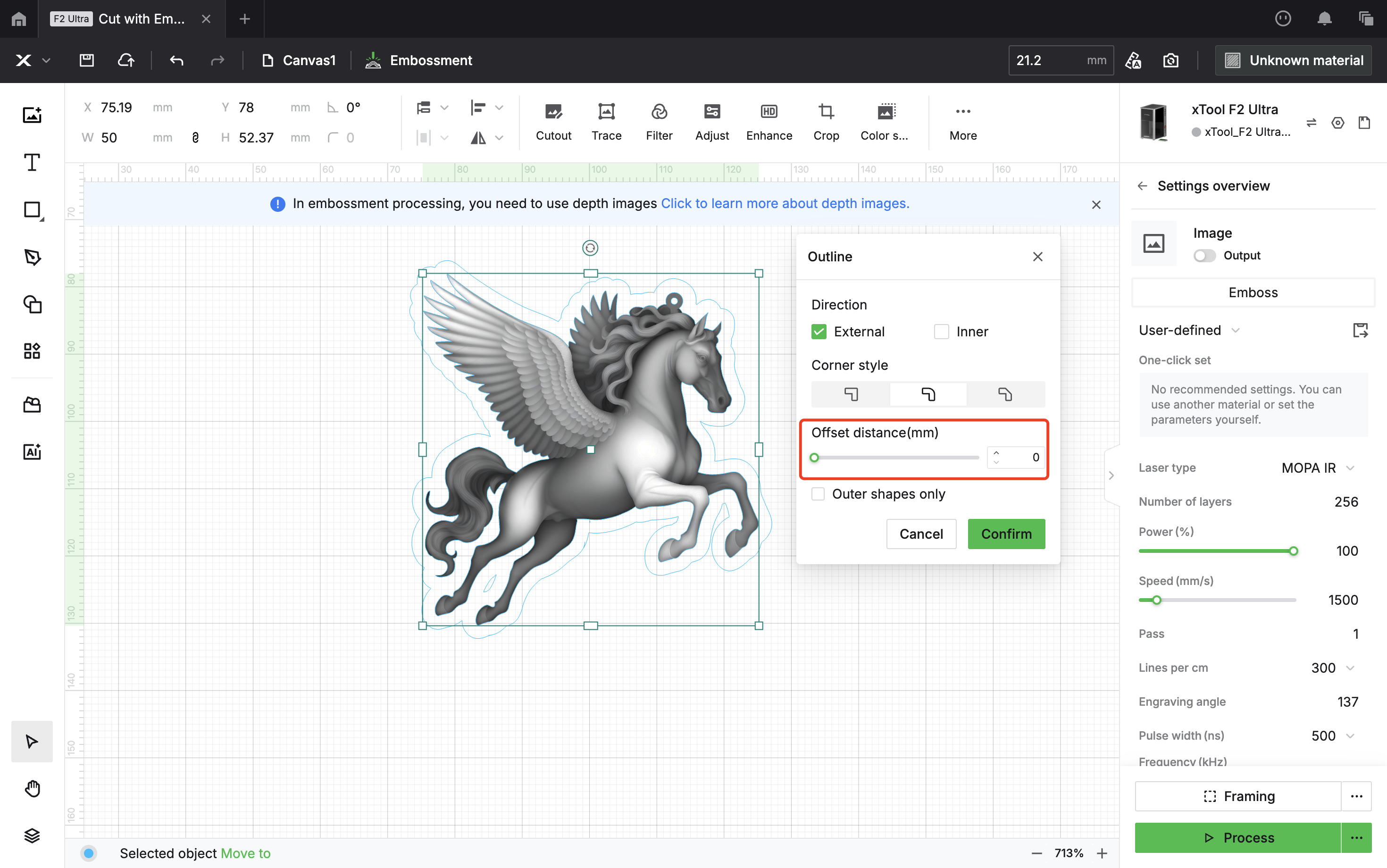Click the auto-measure distance icon
Screen dimensions: 1387x868
[1133, 60]
